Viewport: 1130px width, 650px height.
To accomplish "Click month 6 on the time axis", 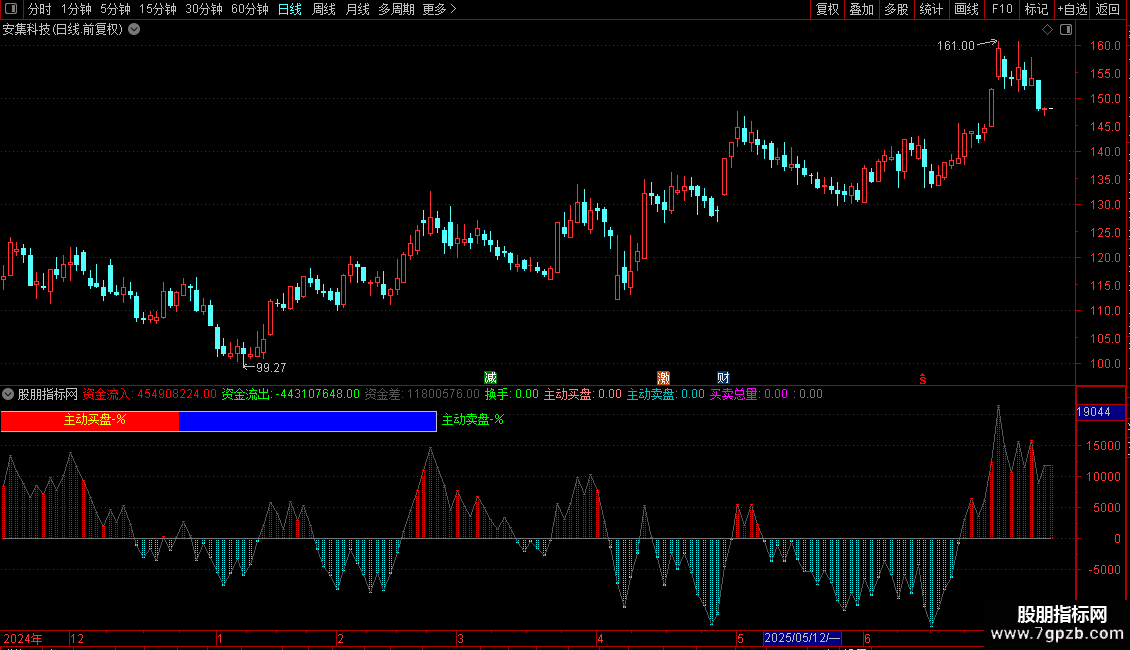I will pyautogui.click(x=867, y=638).
